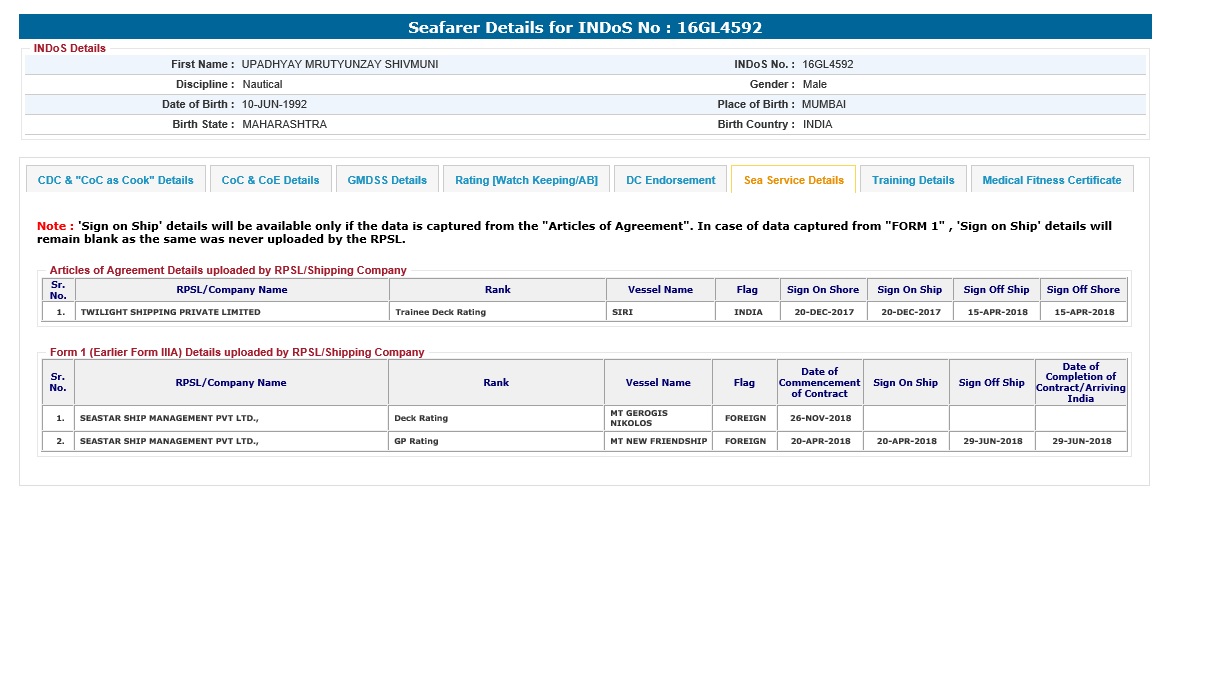This screenshot has width=1220, height=673.
Task: Select the 26-NOV-2018 commencement date cell
Action: 820,418
